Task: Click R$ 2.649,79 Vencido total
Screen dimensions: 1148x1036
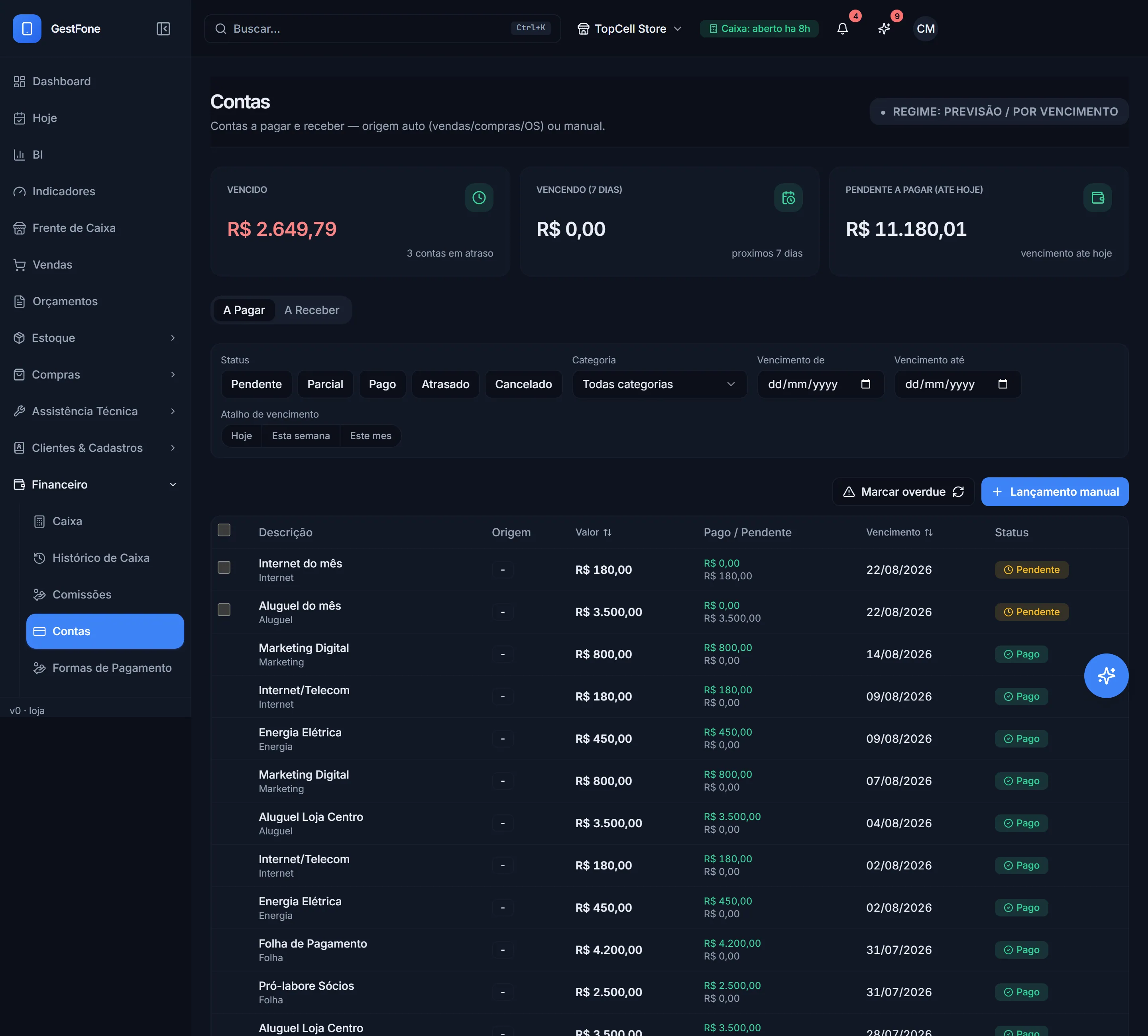Action: [x=282, y=230]
